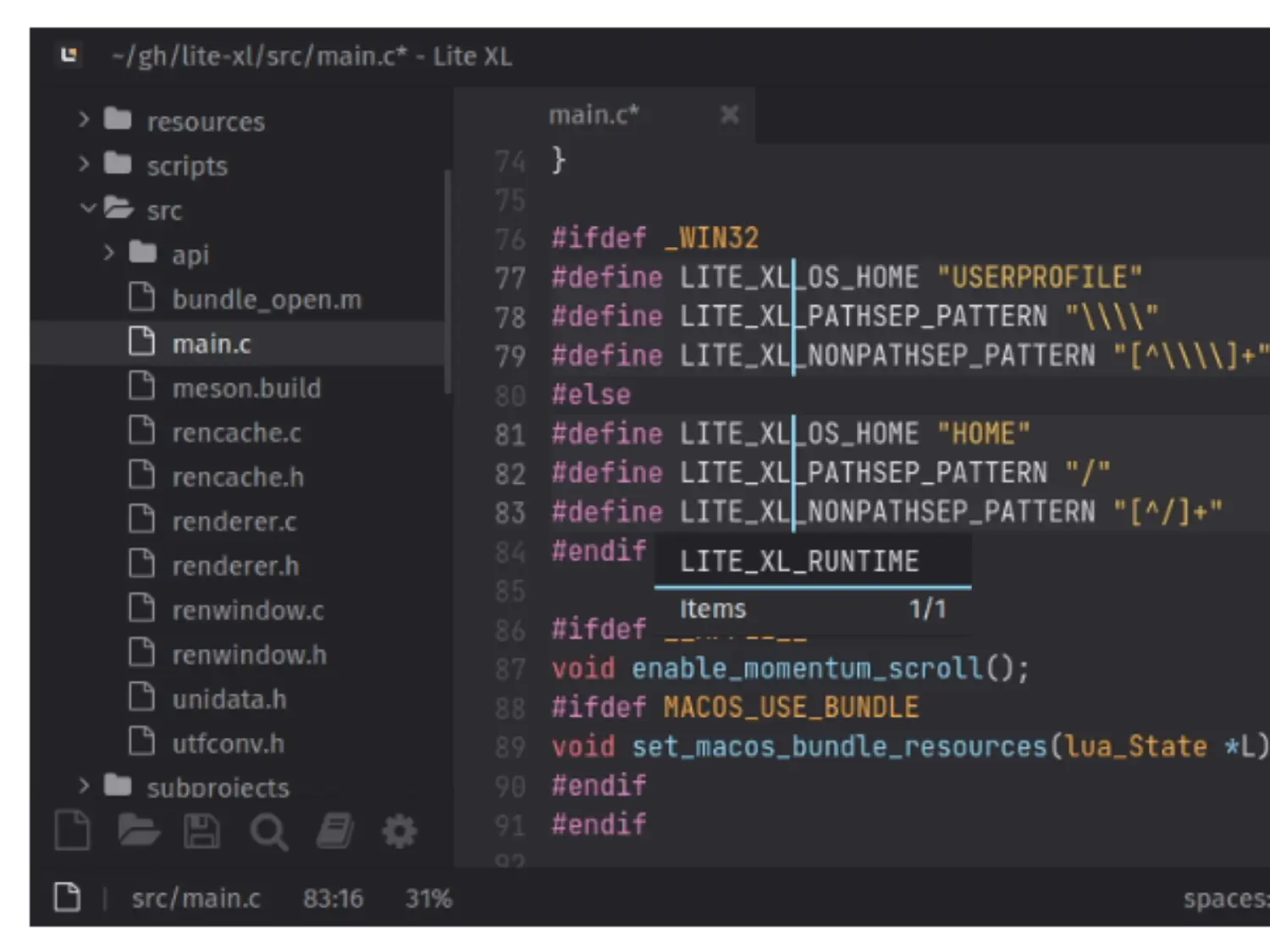Save the file with the floppy disk icon
1270x952 pixels.
(x=202, y=830)
